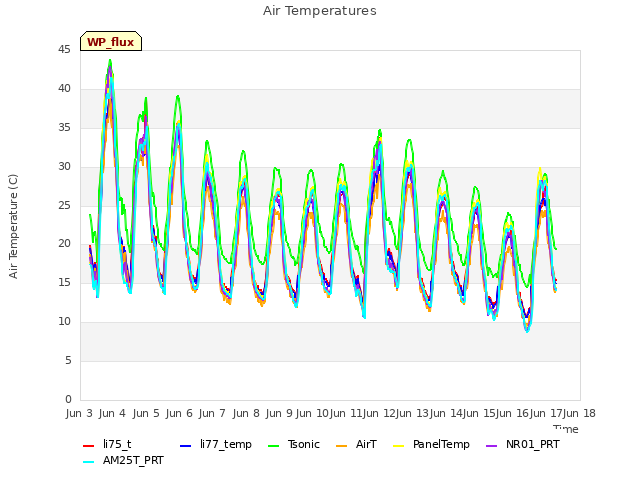This screenshot has width=640, height=480.
Task: Click the Jun 13 x-axis label
Action: [412, 413]
